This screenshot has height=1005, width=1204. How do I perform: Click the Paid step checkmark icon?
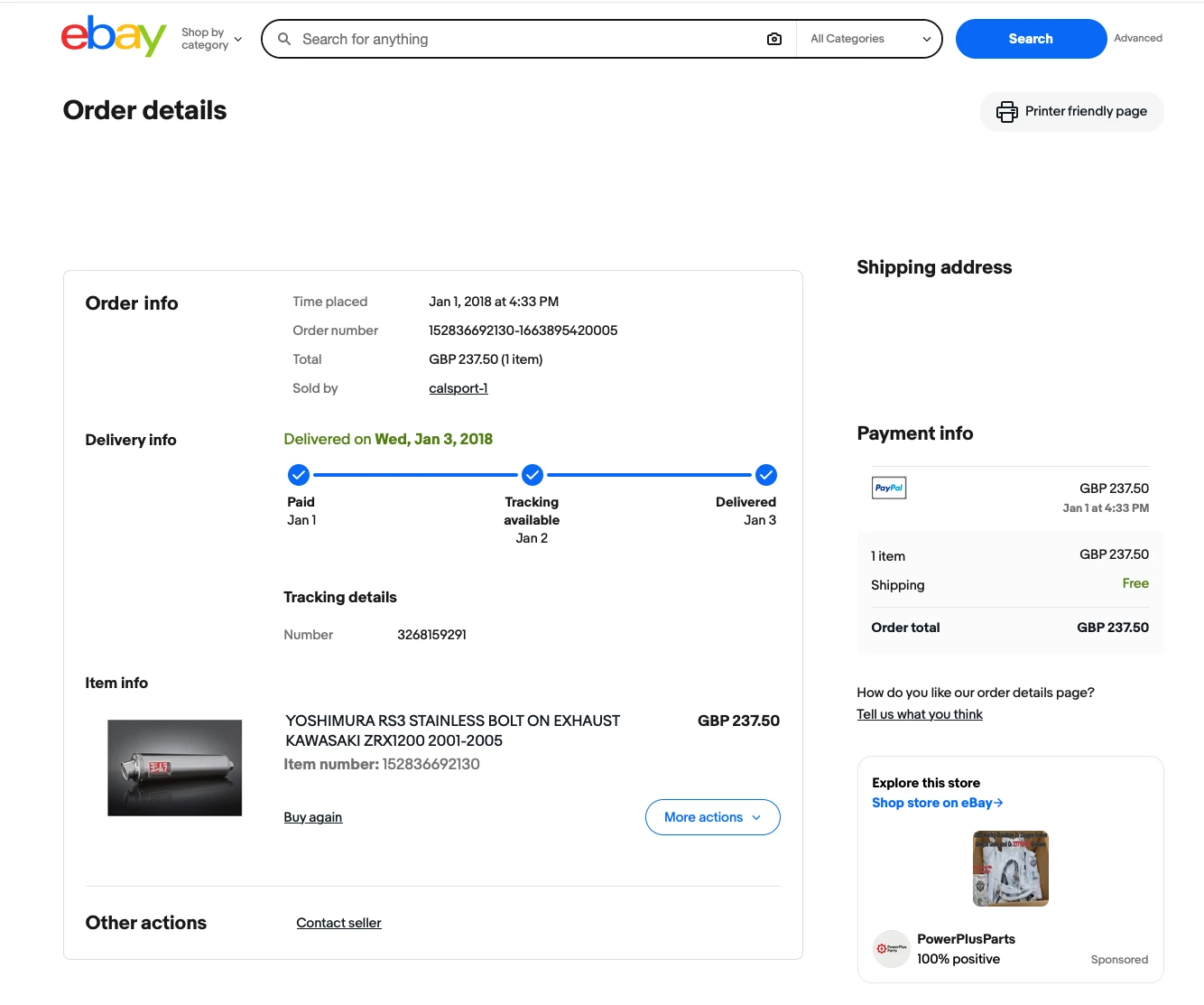[x=299, y=475]
